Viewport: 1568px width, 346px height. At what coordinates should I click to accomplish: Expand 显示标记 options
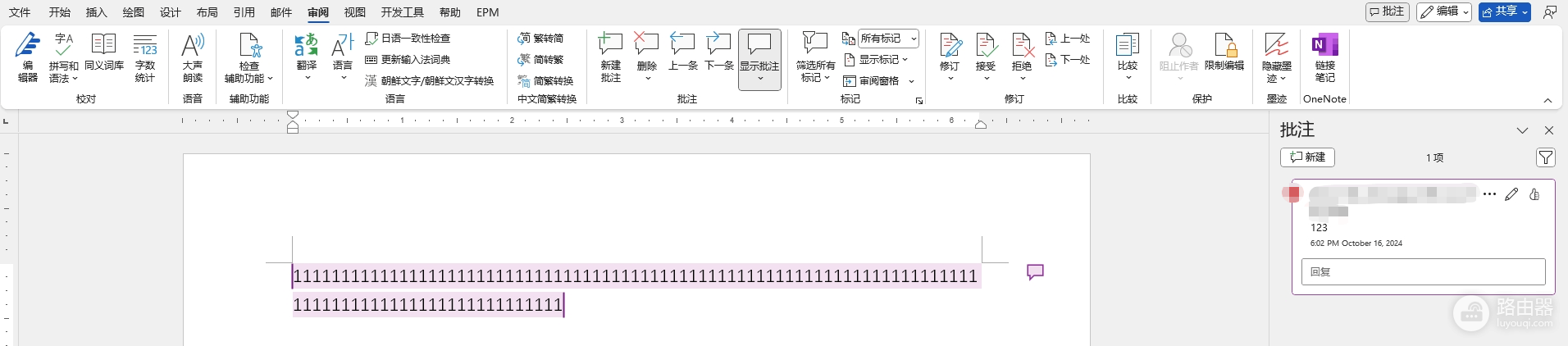876,59
